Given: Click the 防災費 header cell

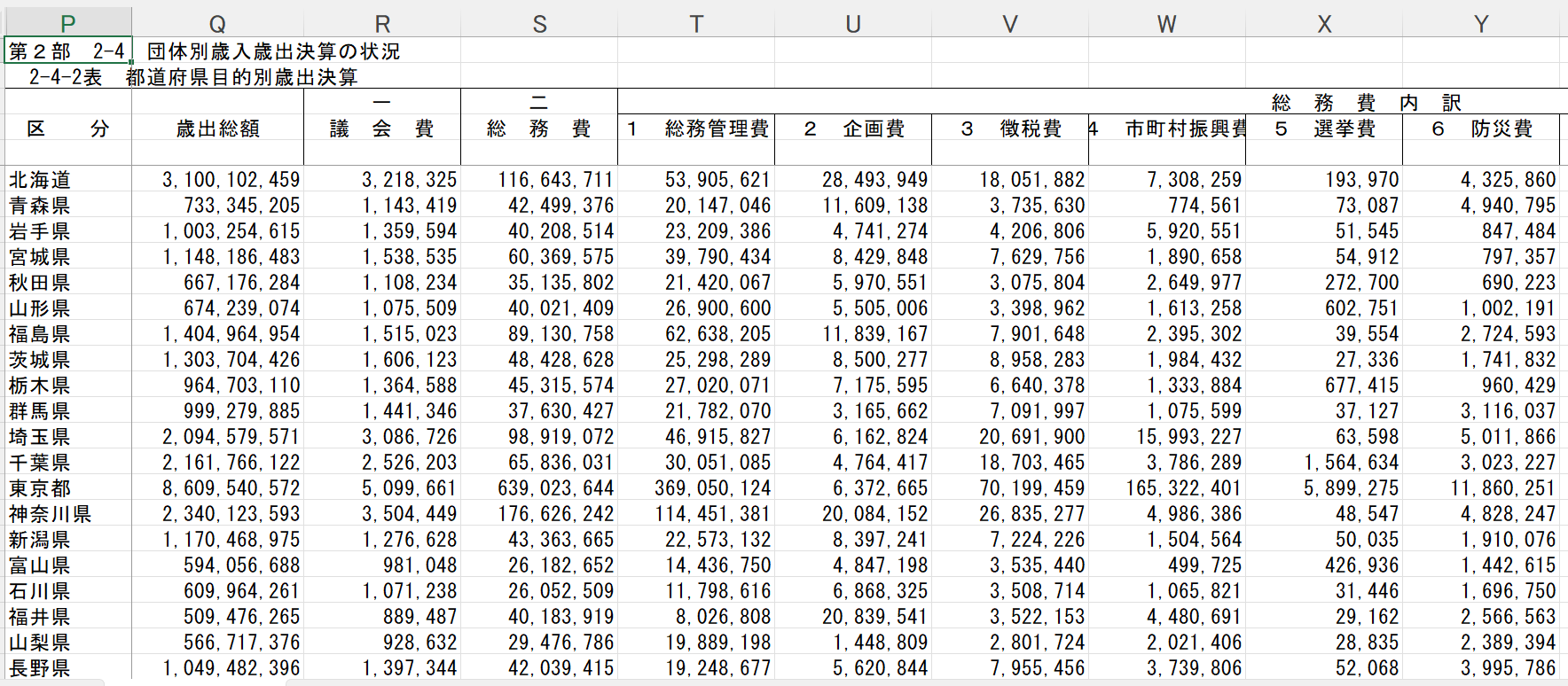Looking at the screenshot, I should click(x=1481, y=129).
